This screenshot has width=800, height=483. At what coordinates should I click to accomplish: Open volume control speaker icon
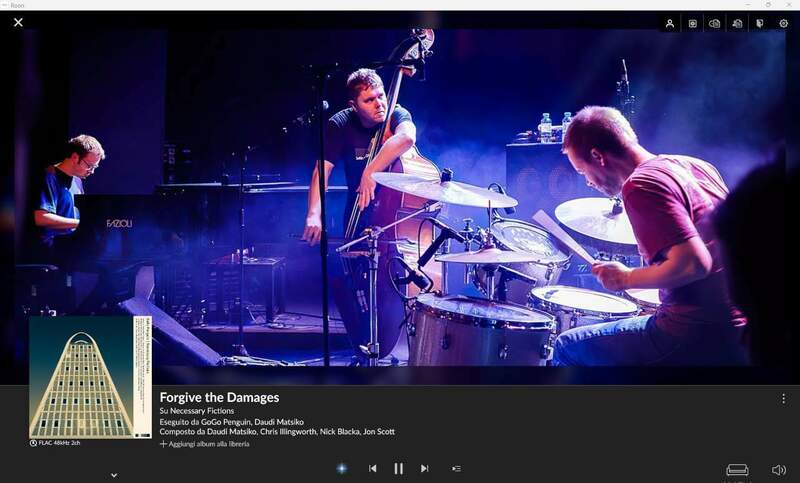[x=779, y=469]
